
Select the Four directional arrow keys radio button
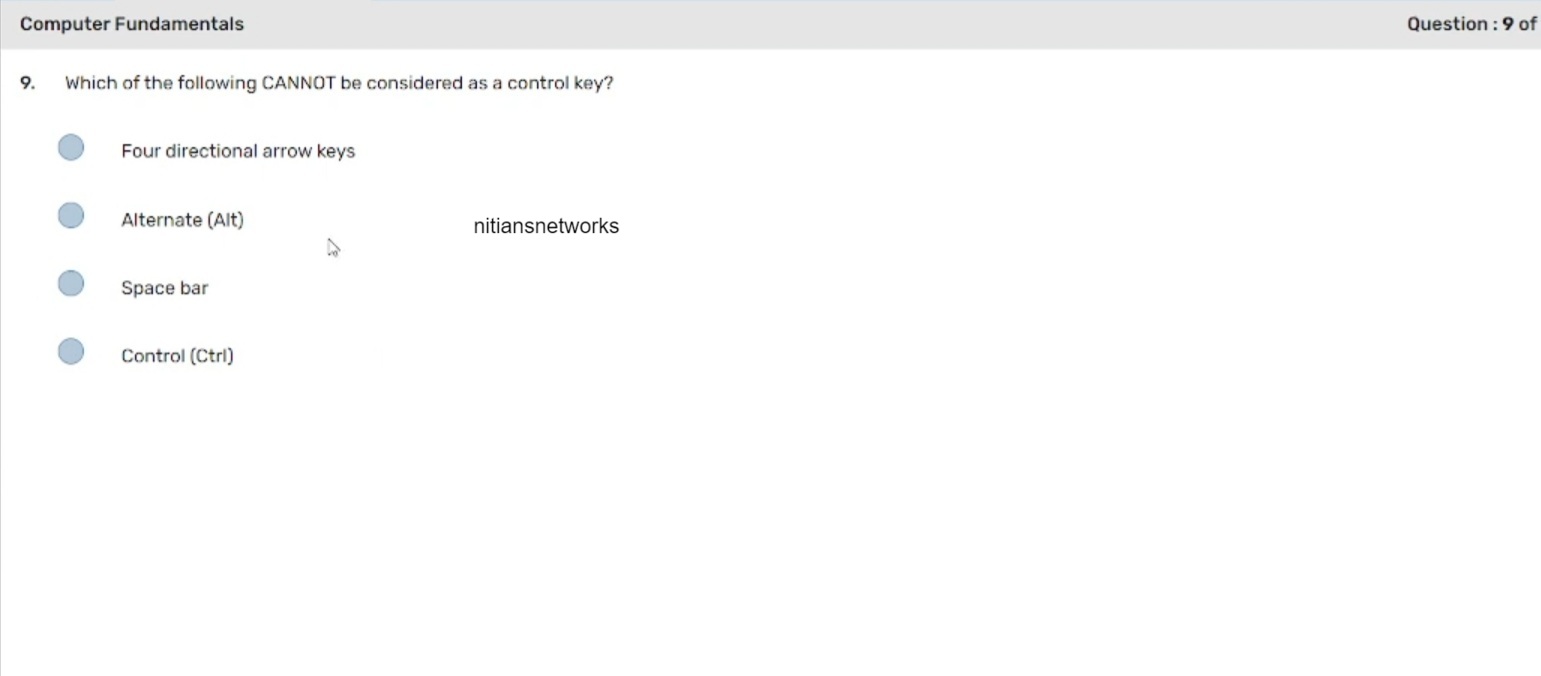pos(71,148)
